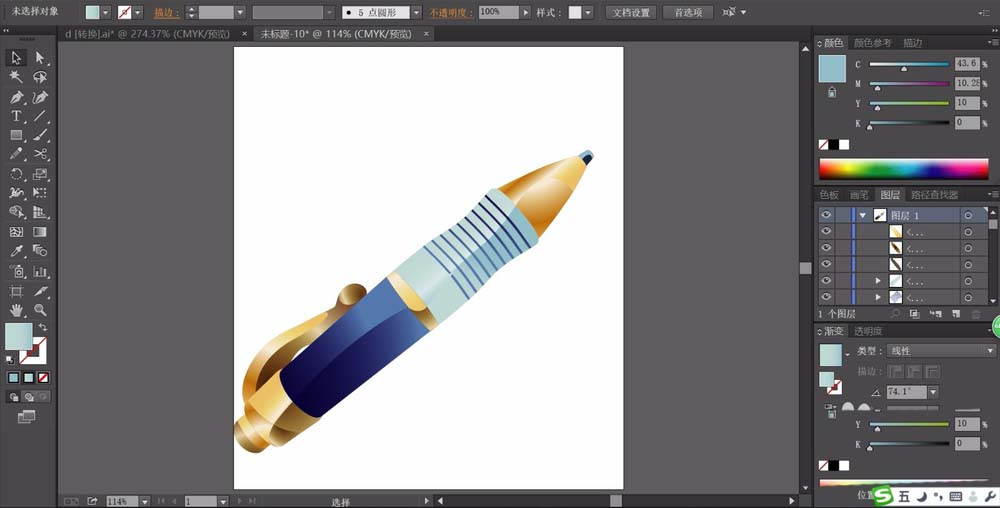
Task: Select the Lasso tool
Action: [40, 77]
